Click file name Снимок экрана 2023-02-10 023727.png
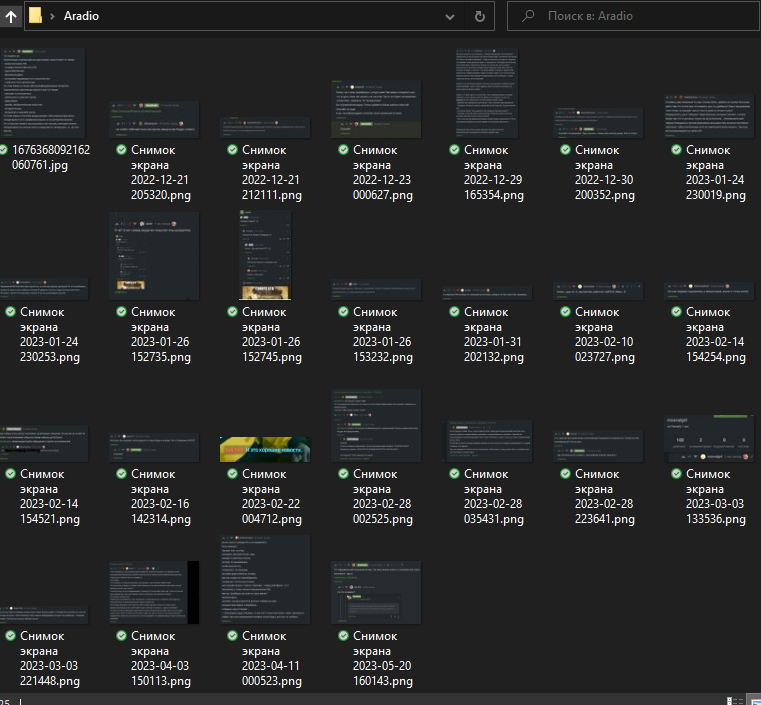Image resolution: width=761 pixels, height=705 pixels. click(606, 334)
